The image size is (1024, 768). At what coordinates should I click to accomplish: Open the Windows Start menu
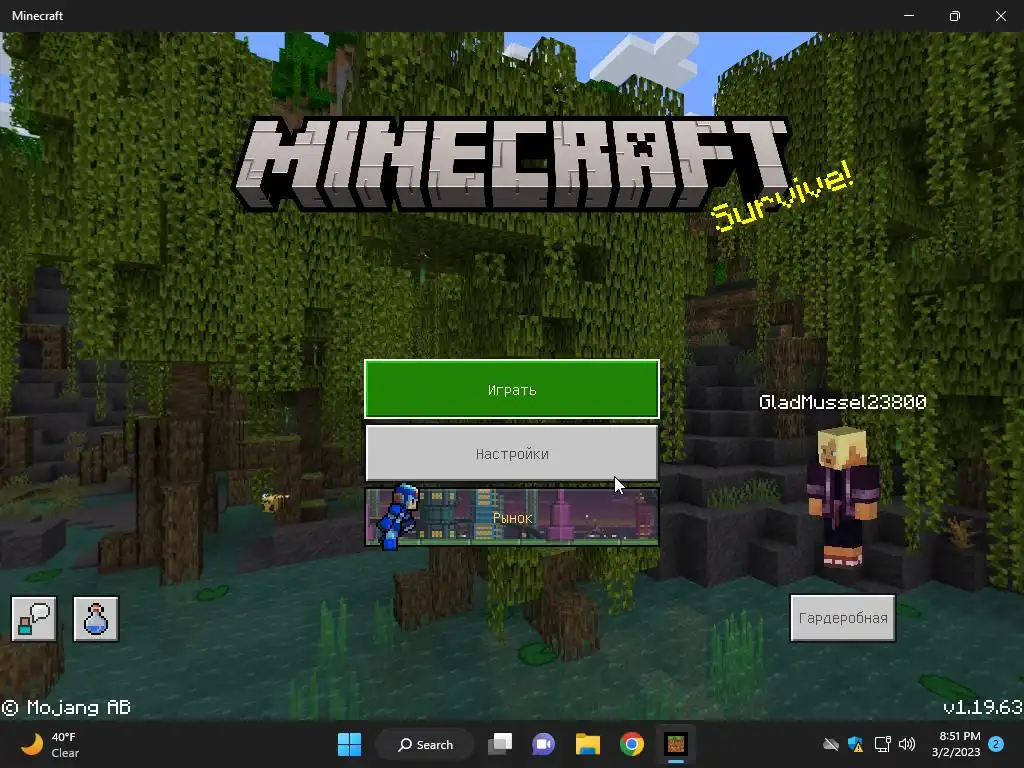pos(349,744)
